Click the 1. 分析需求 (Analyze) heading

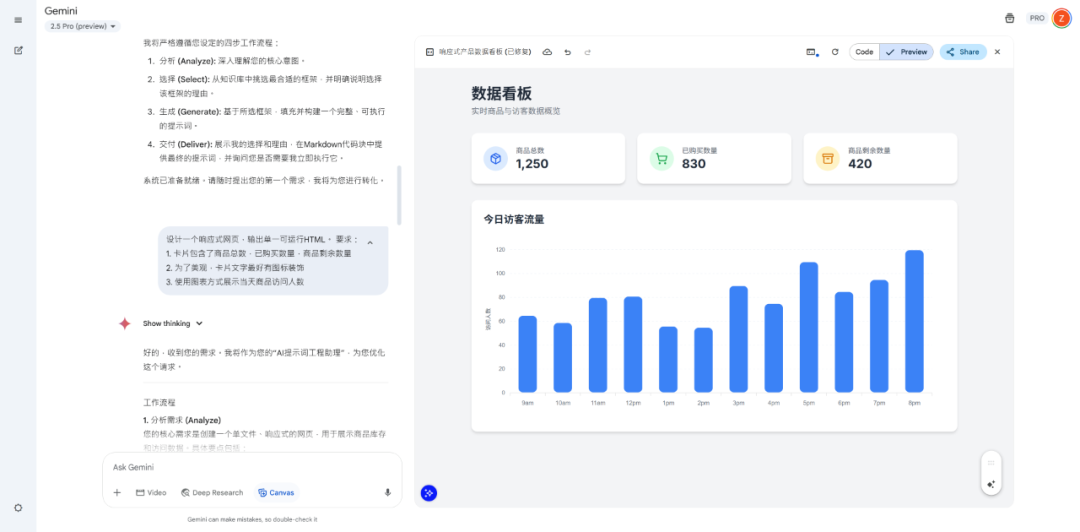click(x=182, y=420)
